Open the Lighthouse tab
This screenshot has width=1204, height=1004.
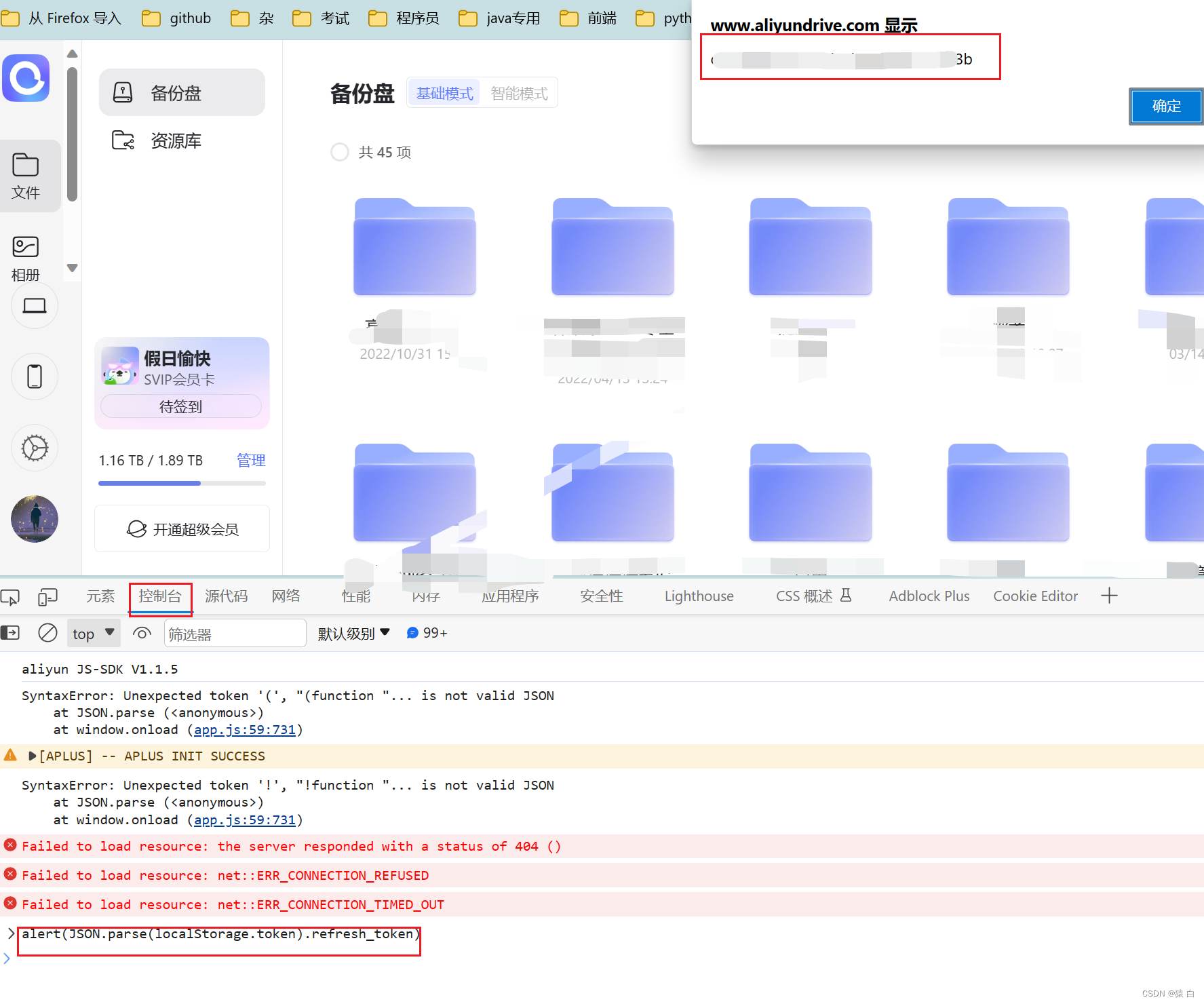pos(699,596)
